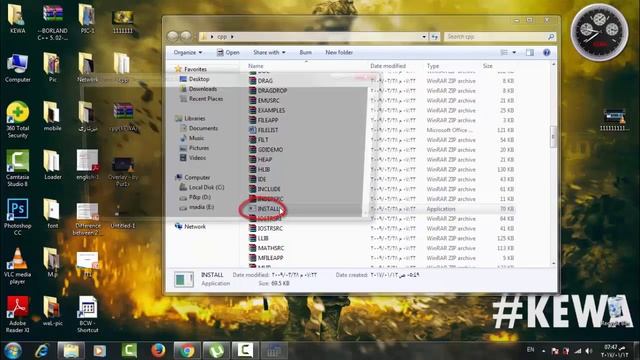Open Internet Explorer from taskbar
The height and width of the screenshot is (360, 640).
[x=41, y=351]
